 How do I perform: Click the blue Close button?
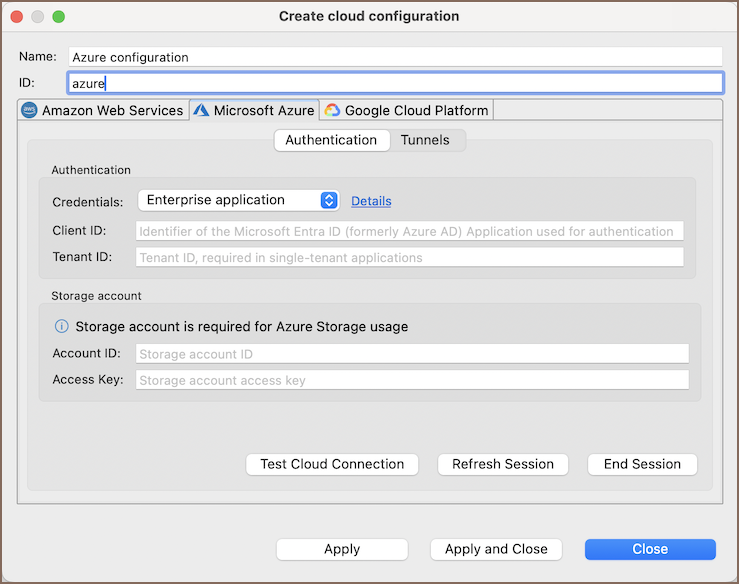click(x=650, y=549)
